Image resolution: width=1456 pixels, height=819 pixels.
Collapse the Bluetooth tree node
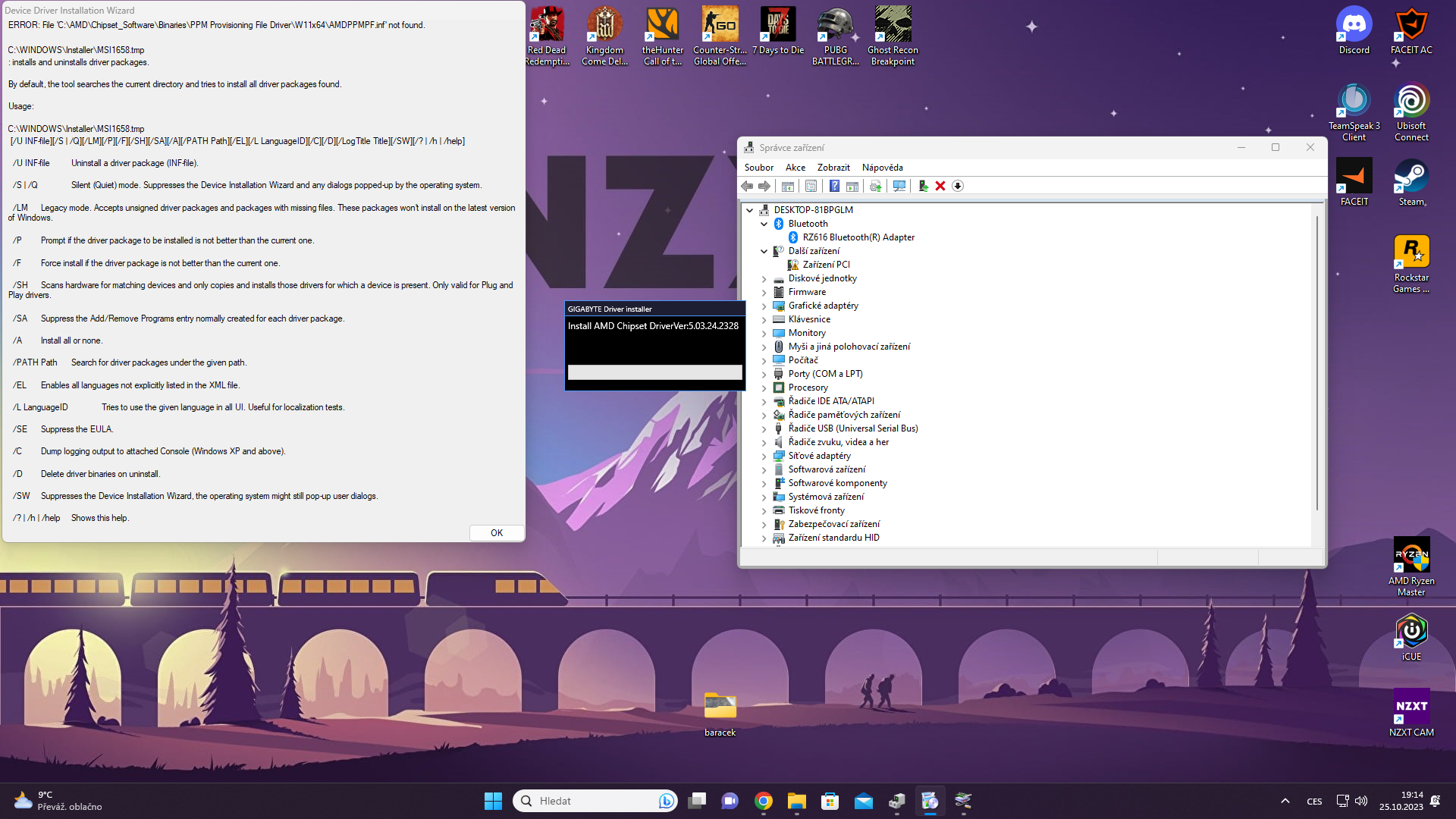(x=764, y=224)
